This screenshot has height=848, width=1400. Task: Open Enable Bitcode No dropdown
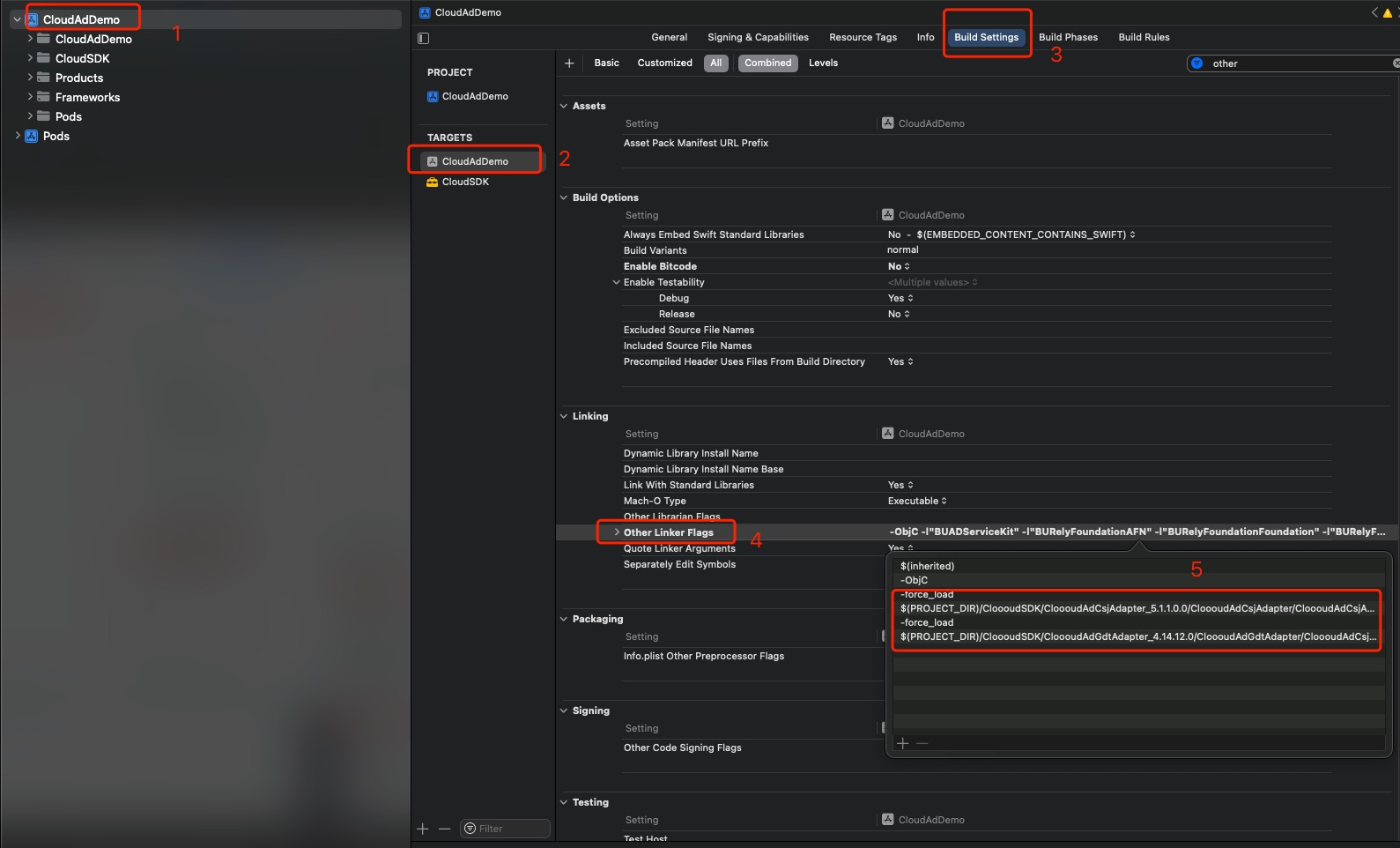(899, 266)
